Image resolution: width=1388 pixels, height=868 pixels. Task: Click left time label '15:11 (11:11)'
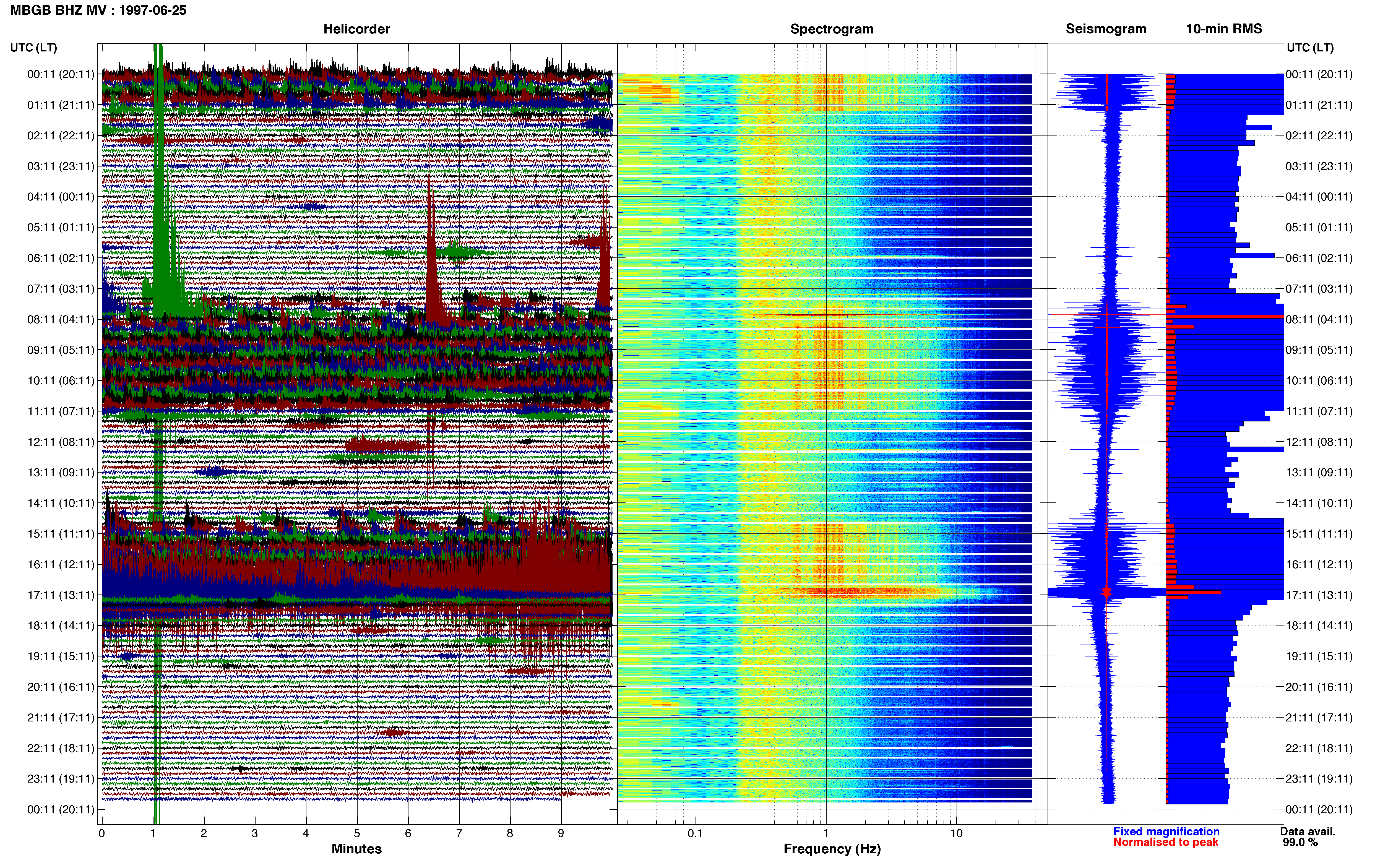coord(60,534)
